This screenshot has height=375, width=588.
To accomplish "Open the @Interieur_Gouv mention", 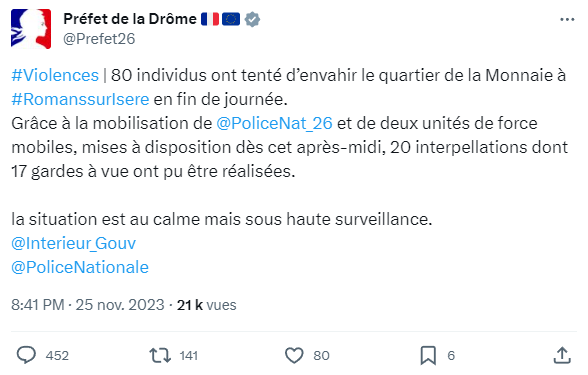I will [x=74, y=243].
